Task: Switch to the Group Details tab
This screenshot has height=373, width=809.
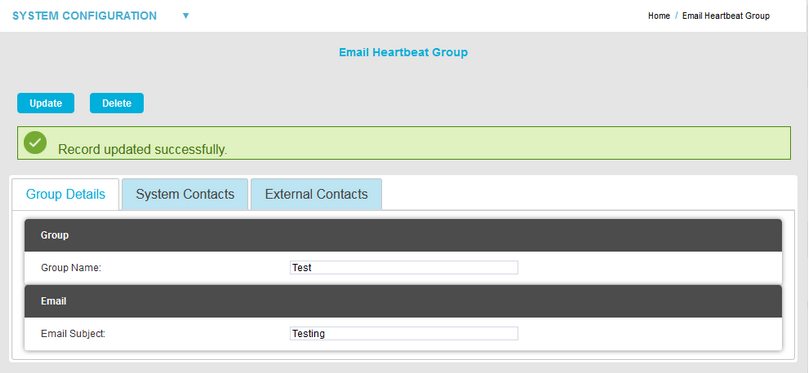Action: 66,194
